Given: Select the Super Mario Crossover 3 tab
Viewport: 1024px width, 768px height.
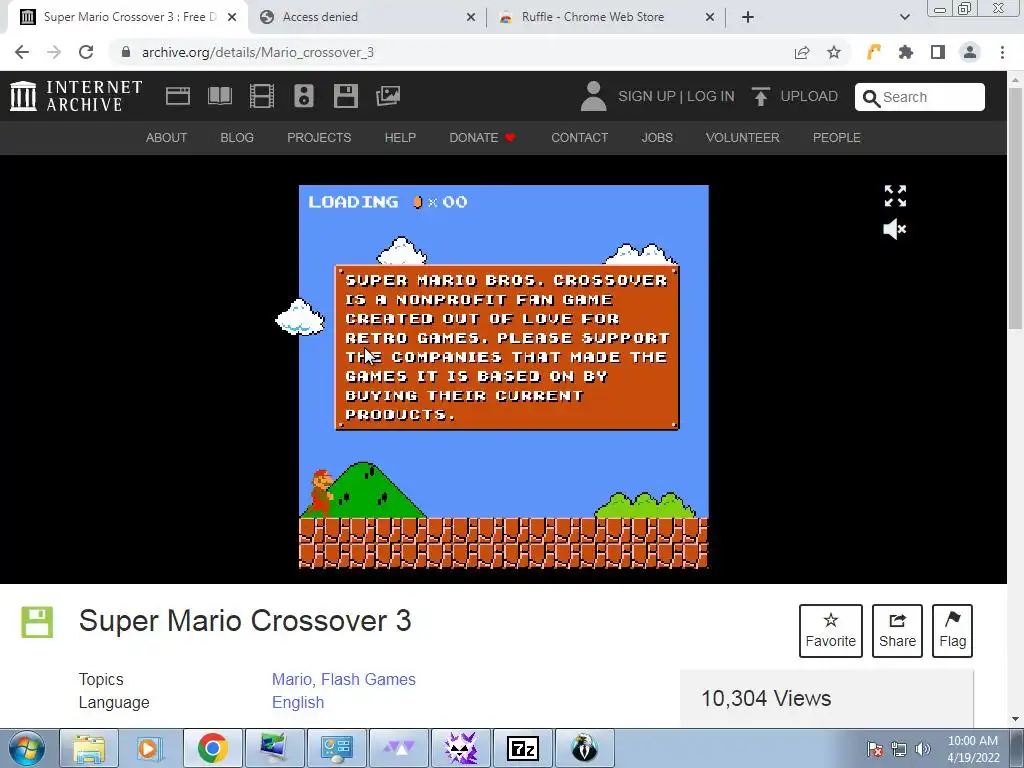Looking at the screenshot, I should click(128, 17).
